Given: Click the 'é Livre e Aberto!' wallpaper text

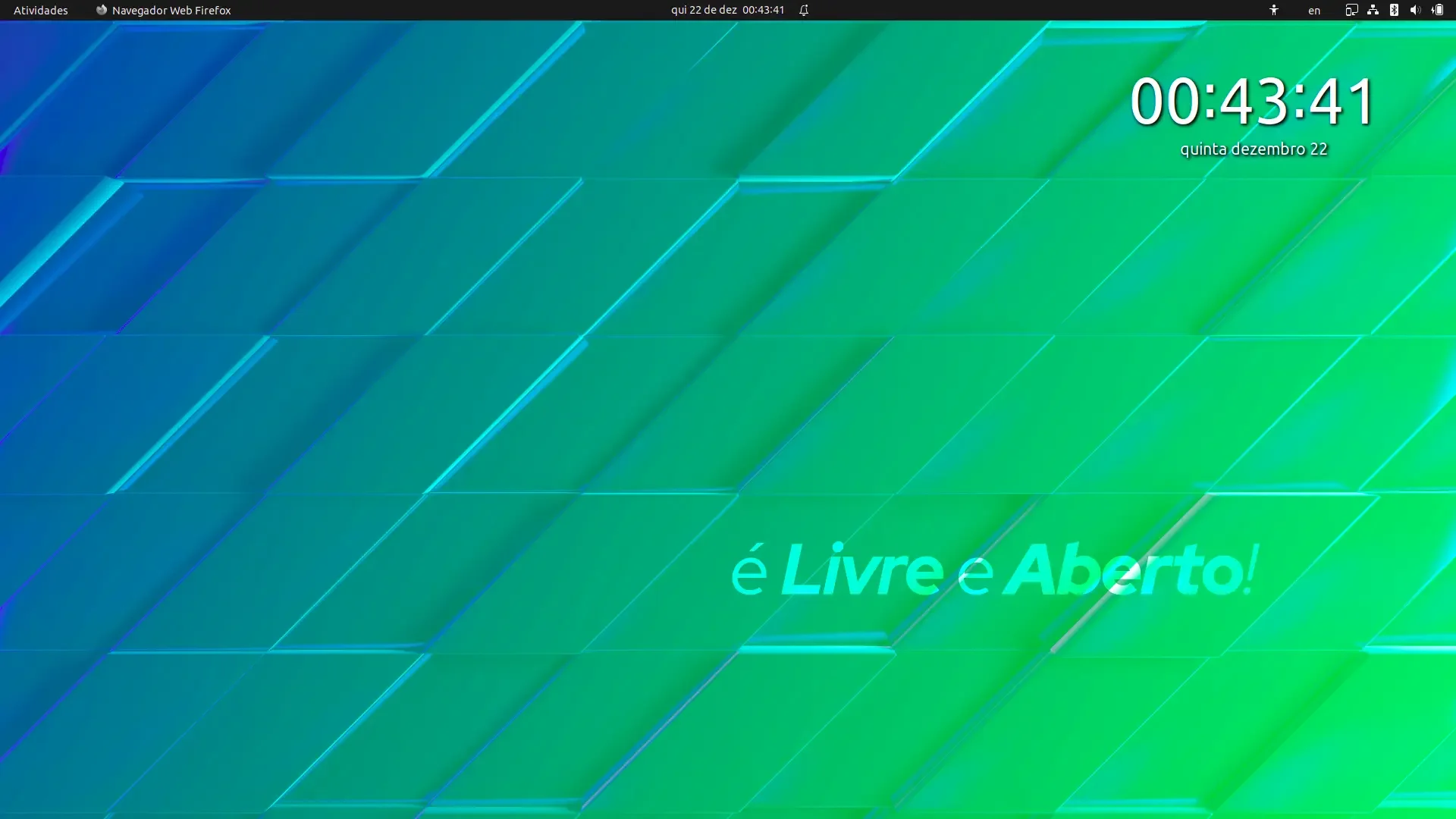Looking at the screenshot, I should click(x=995, y=569).
